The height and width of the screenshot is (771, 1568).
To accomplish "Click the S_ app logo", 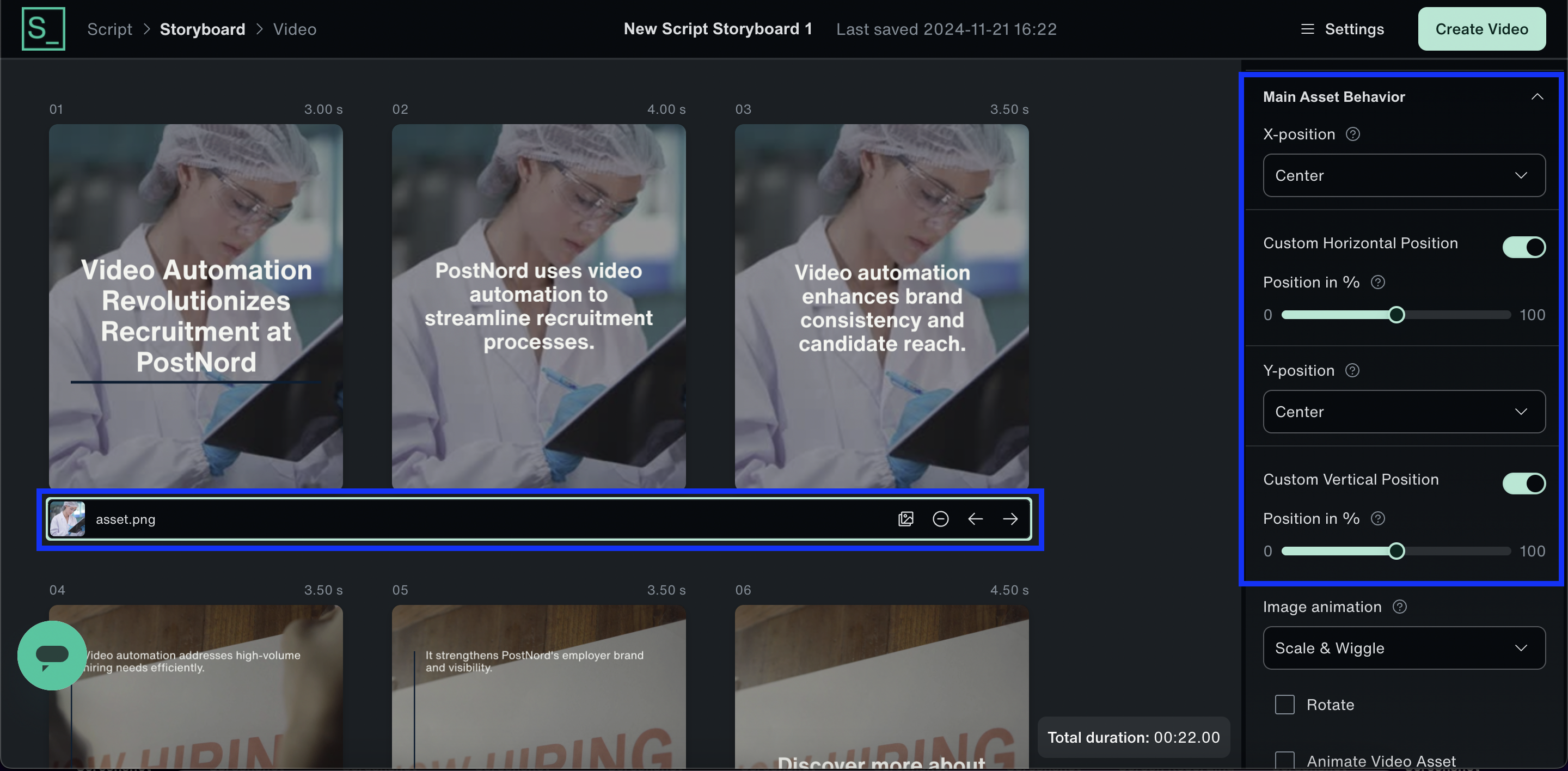I will pos(43,29).
